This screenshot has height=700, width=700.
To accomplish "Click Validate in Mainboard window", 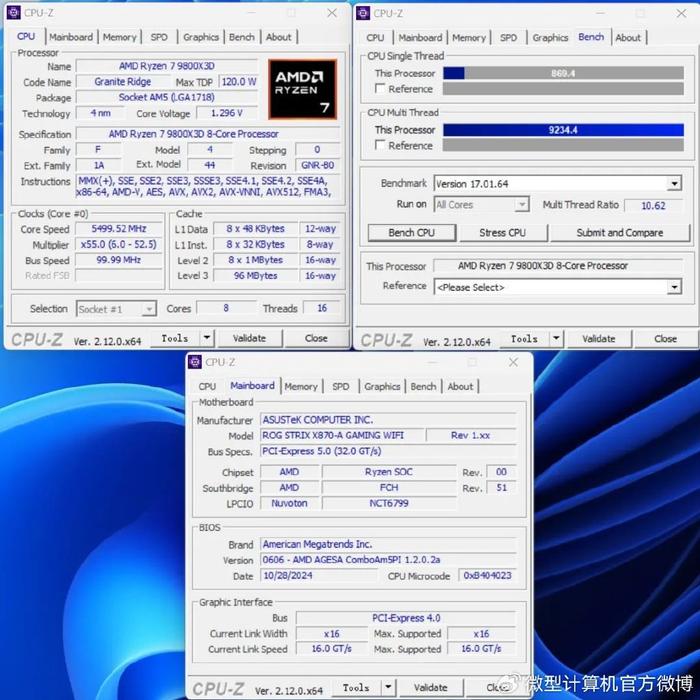I will coord(430,687).
